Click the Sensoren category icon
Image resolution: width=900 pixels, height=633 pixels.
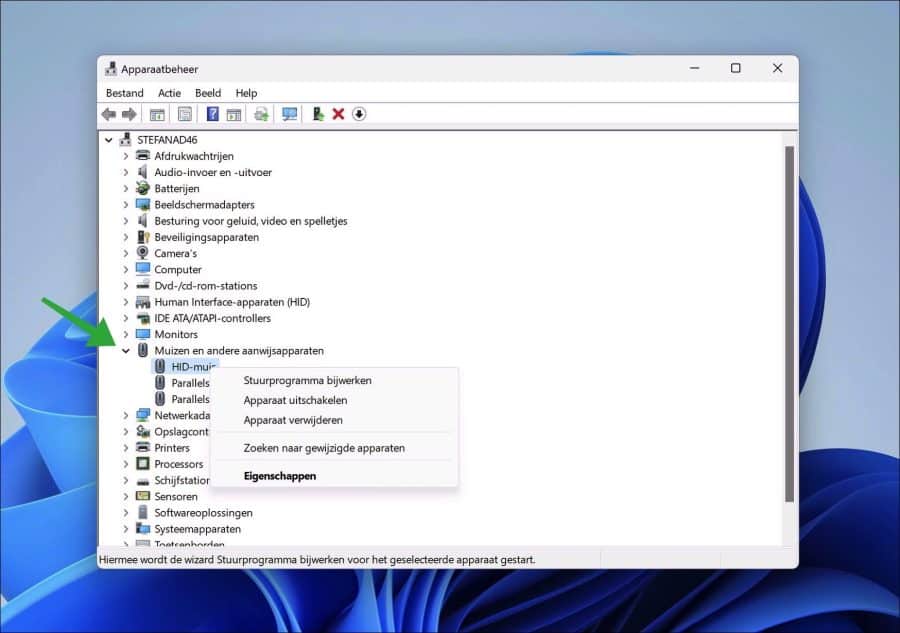tap(143, 496)
